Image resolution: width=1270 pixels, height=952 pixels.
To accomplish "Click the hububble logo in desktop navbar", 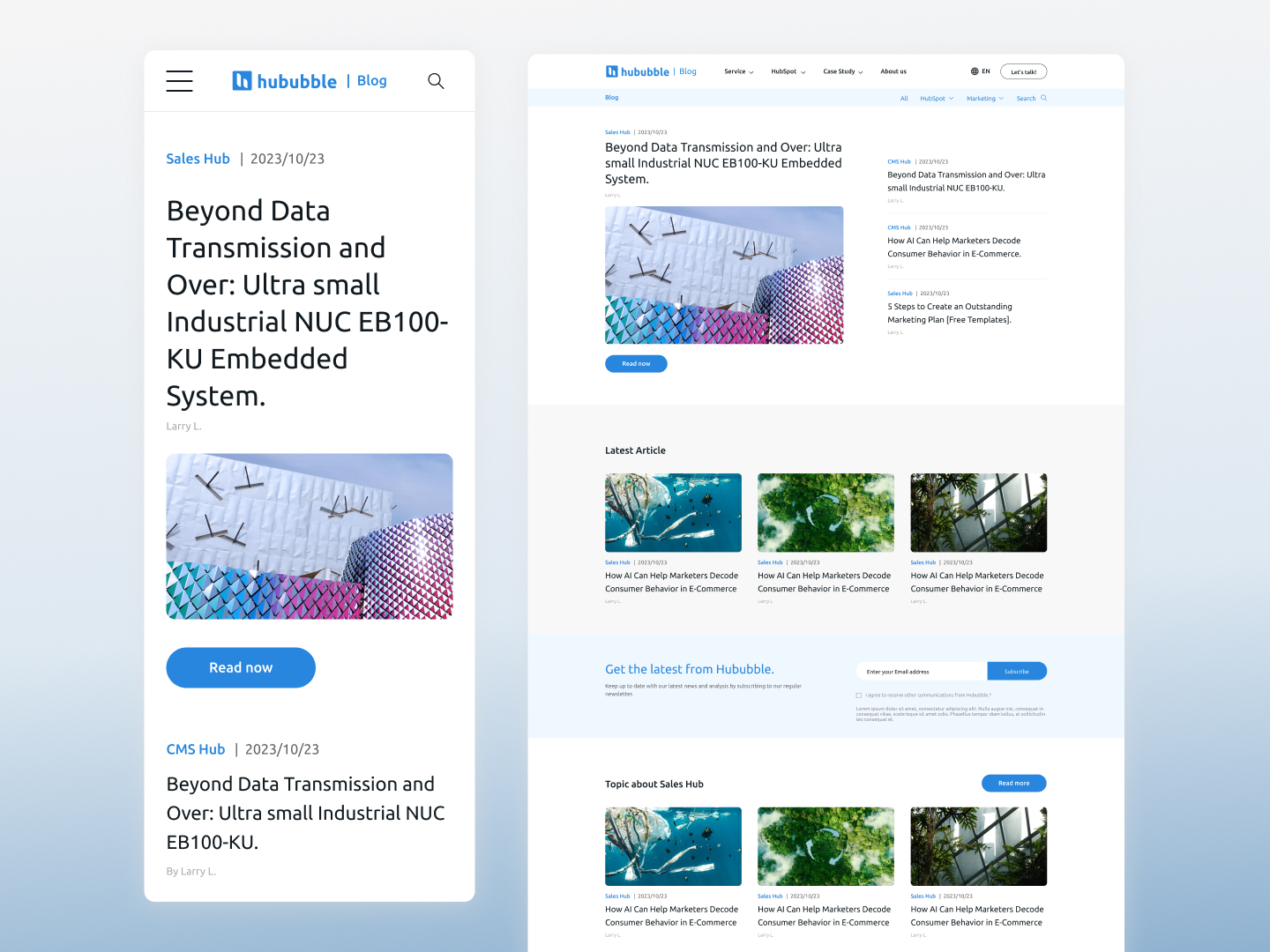I will click(638, 71).
